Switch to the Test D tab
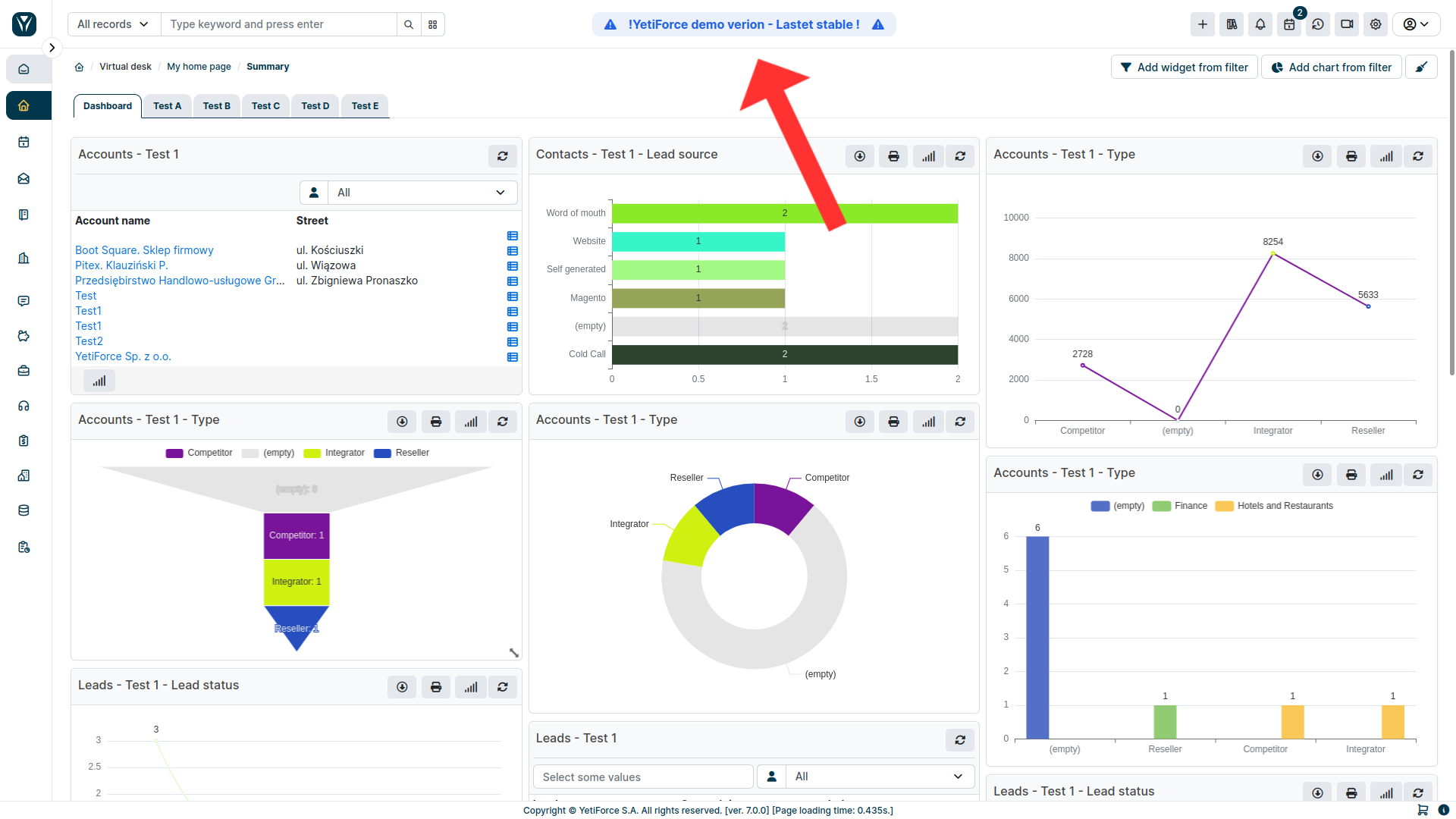This screenshot has width=1456, height=819. pyautogui.click(x=315, y=106)
